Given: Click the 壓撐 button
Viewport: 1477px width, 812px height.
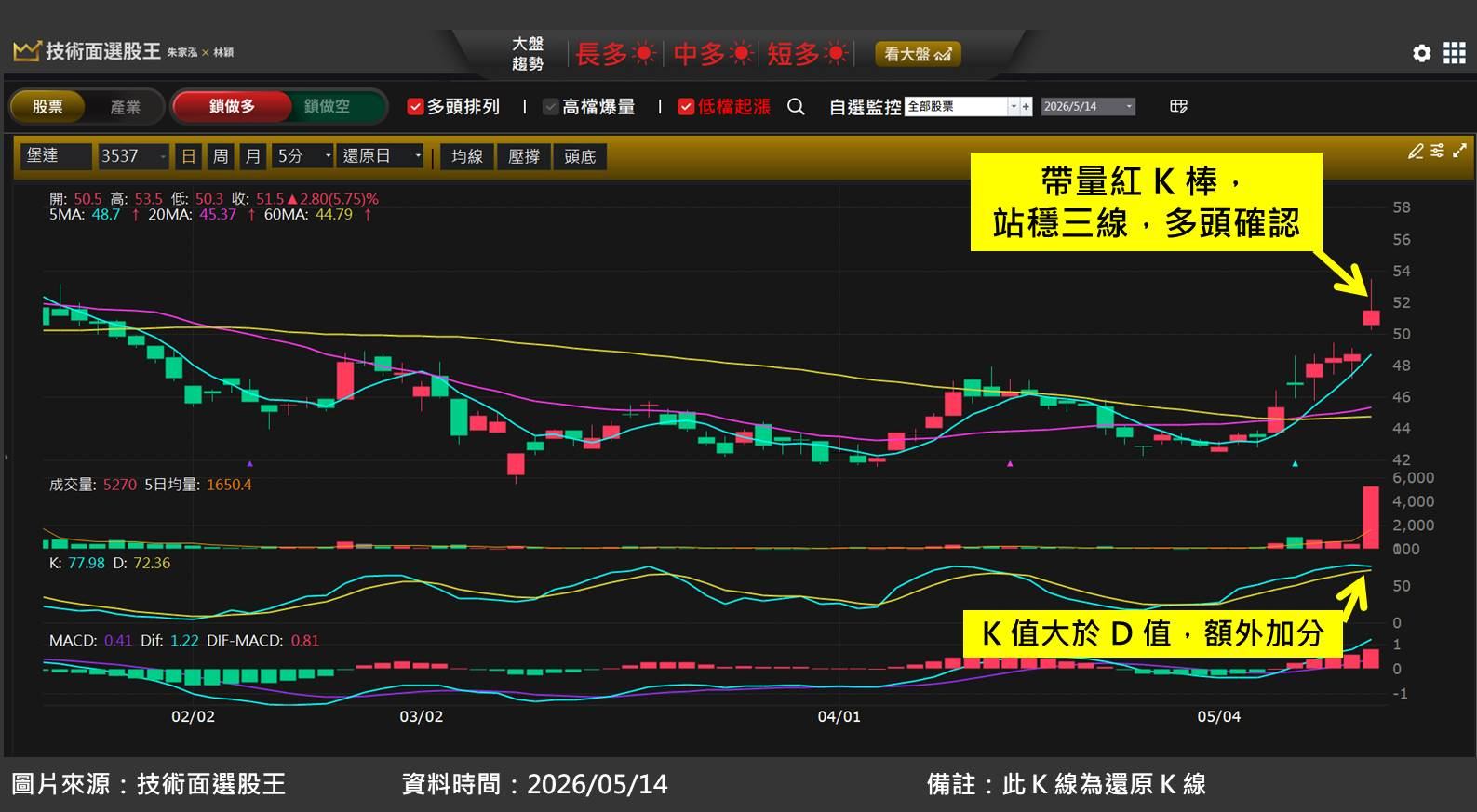Looking at the screenshot, I should 524,156.
